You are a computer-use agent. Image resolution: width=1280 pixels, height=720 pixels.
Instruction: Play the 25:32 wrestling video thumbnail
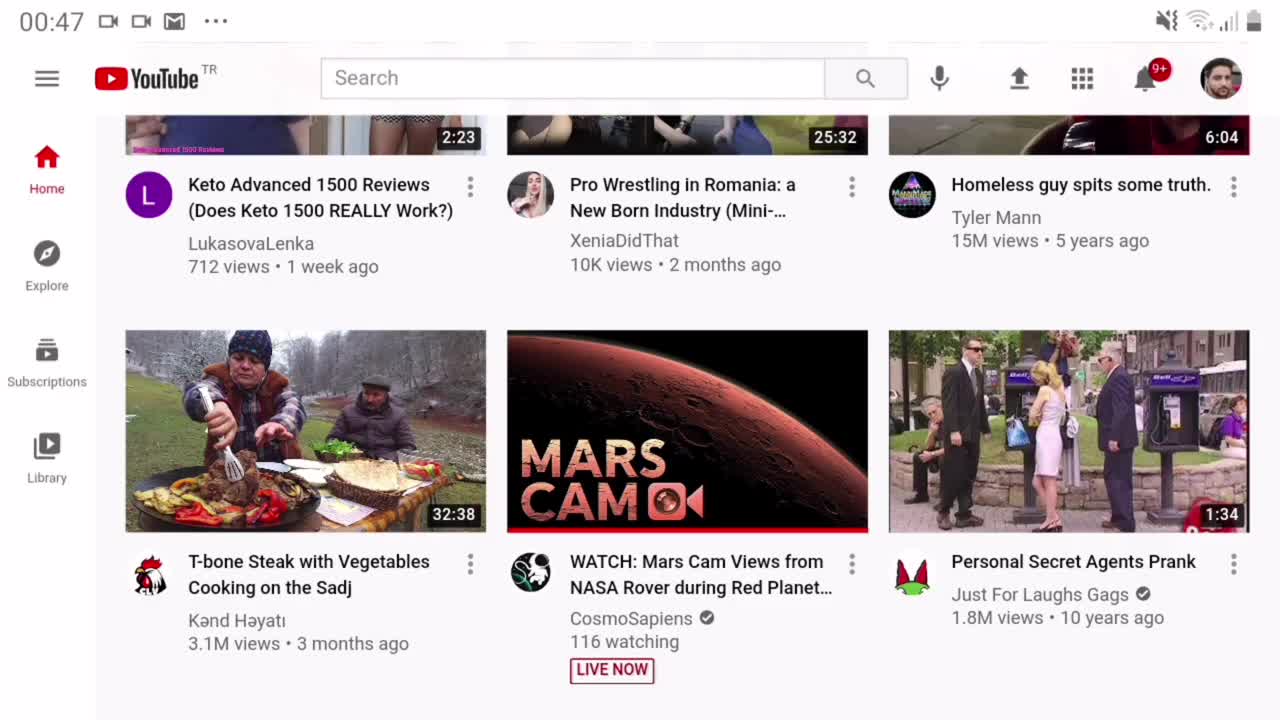tap(687, 135)
